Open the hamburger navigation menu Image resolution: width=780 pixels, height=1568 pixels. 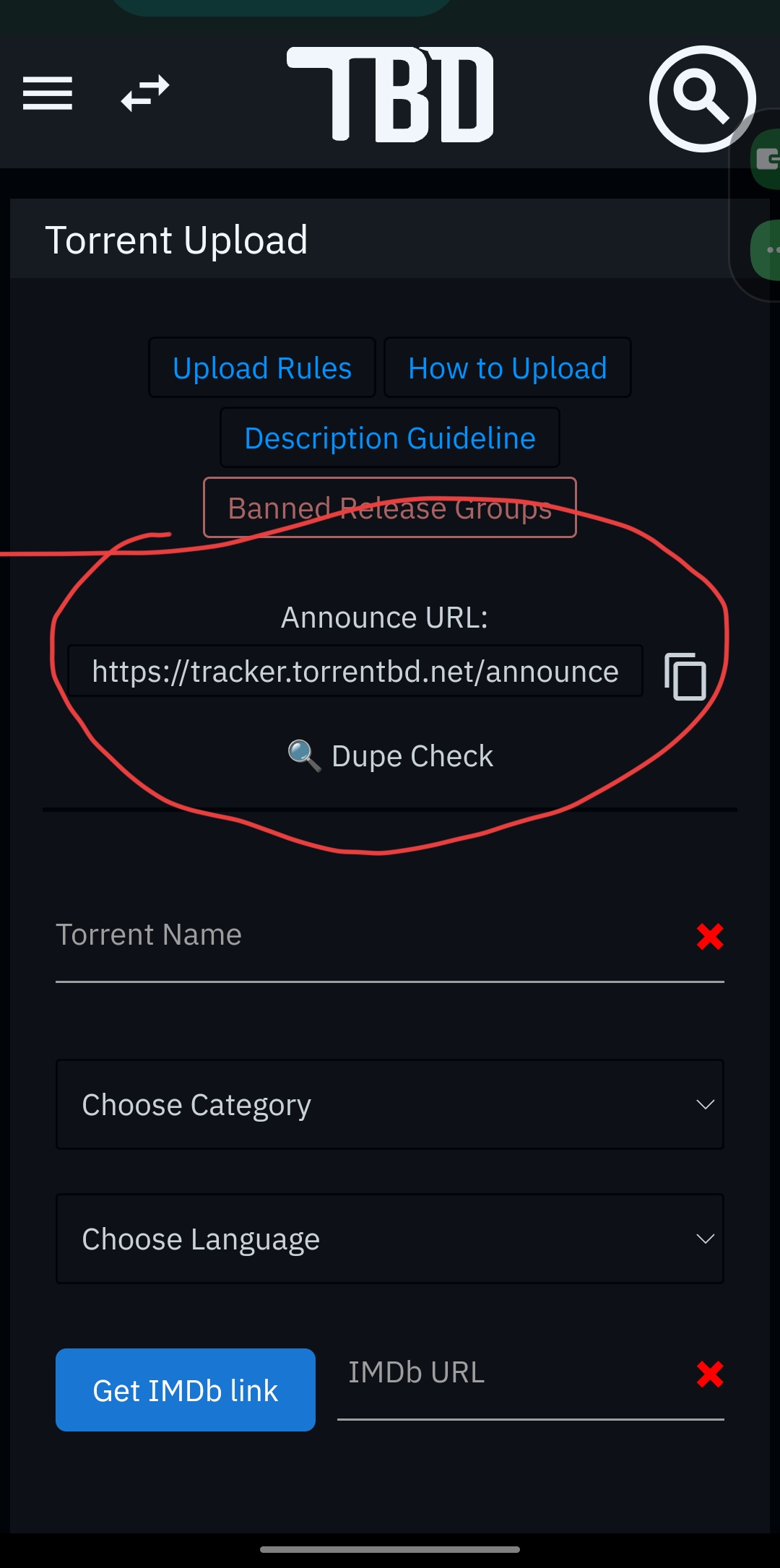click(48, 93)
